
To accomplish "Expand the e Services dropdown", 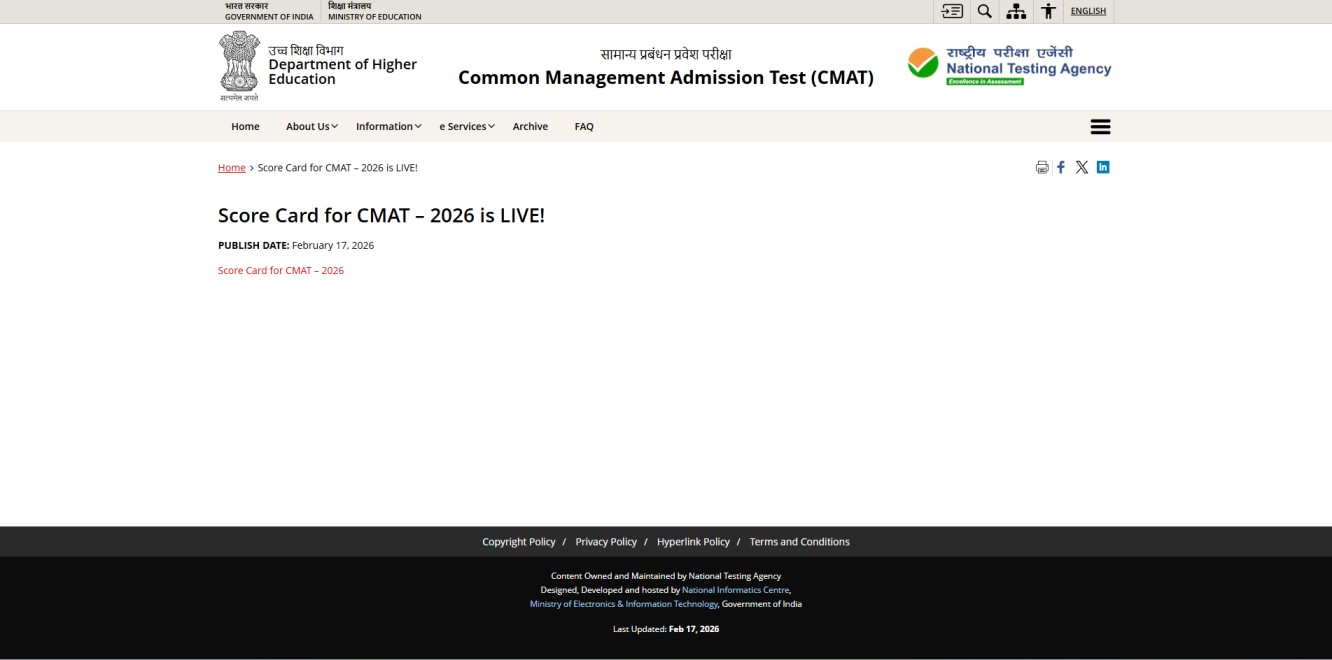I will [465, 126].
